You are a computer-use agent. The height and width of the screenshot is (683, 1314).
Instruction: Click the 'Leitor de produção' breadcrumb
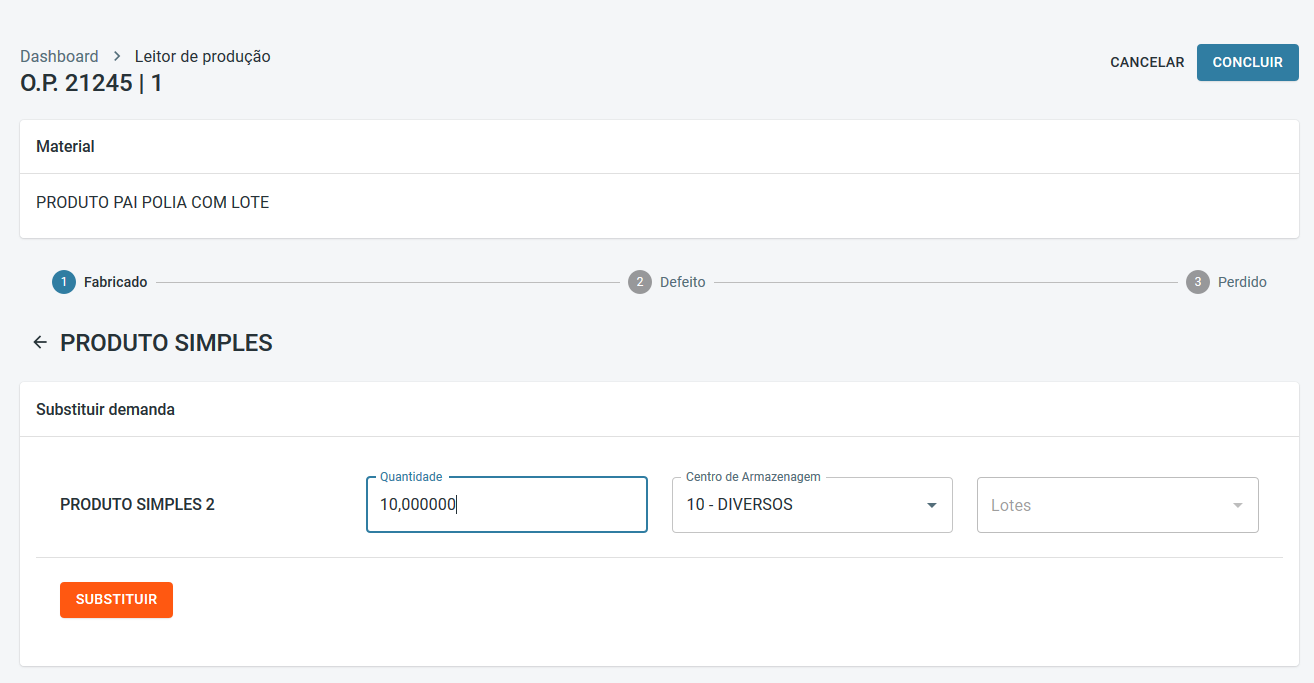[x=203, y=57]
